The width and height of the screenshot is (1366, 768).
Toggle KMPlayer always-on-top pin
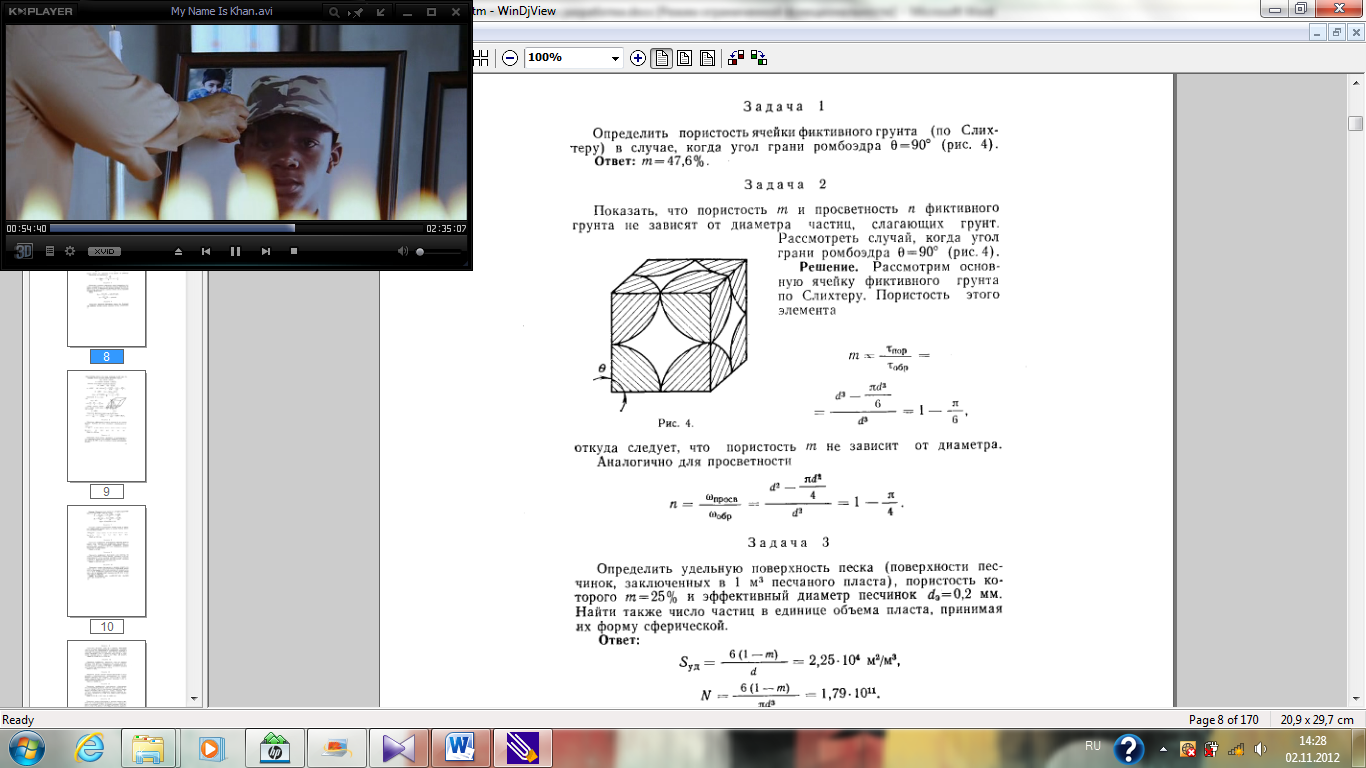pyautogui.click(x=358, y=12)
